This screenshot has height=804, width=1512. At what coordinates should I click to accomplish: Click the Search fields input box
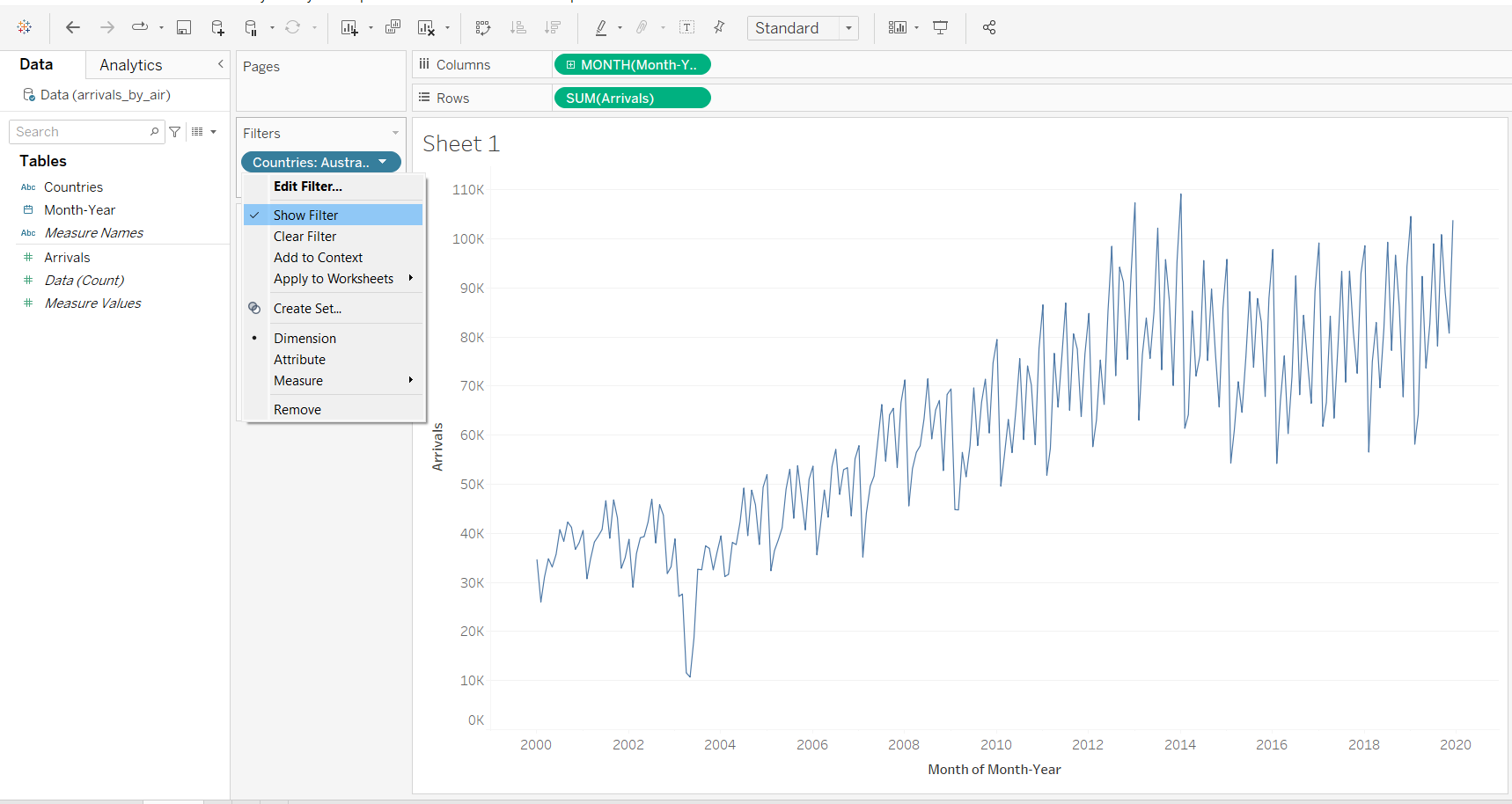tap(79, 132)
